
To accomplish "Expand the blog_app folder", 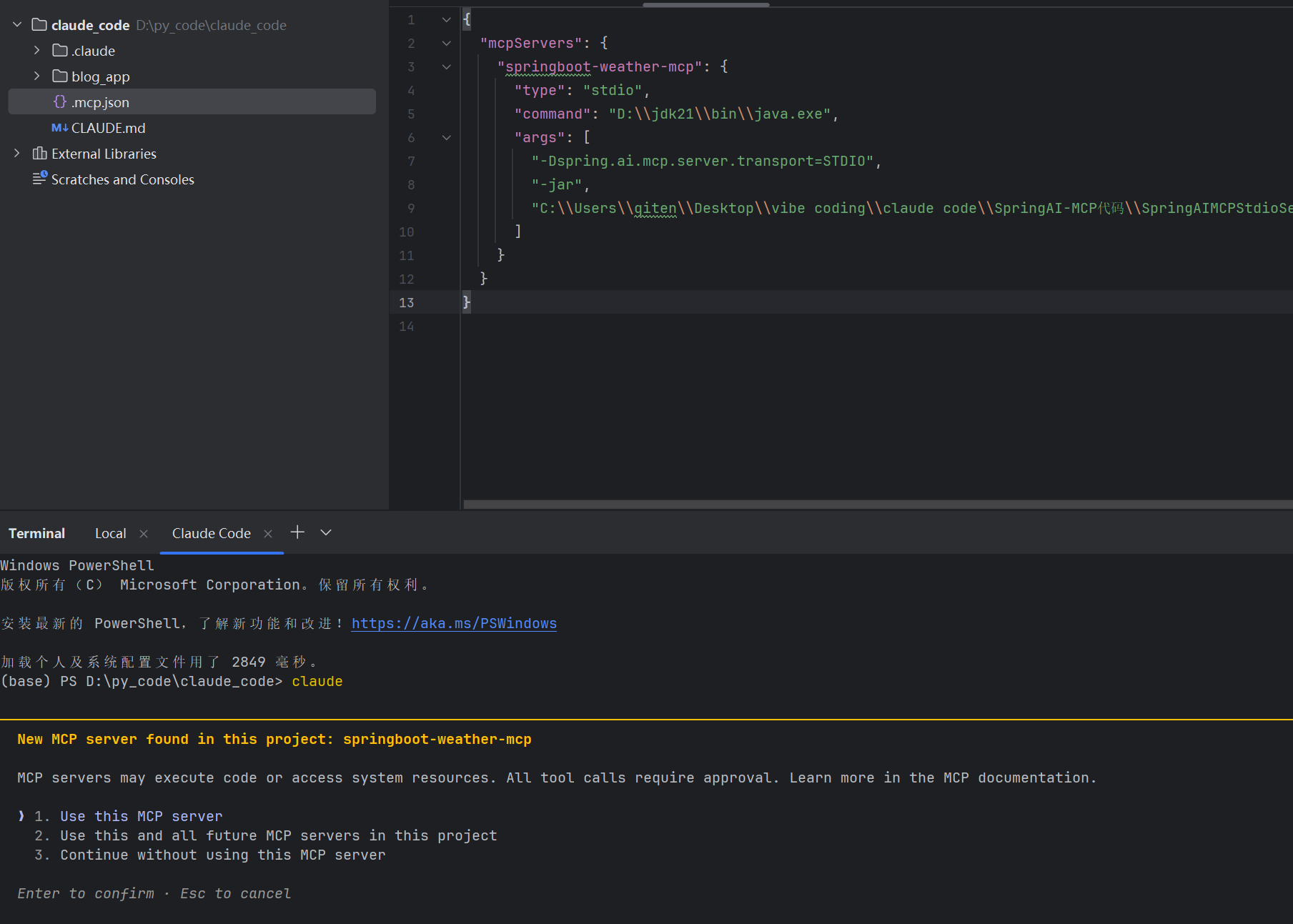I will (x=37, y=76).
